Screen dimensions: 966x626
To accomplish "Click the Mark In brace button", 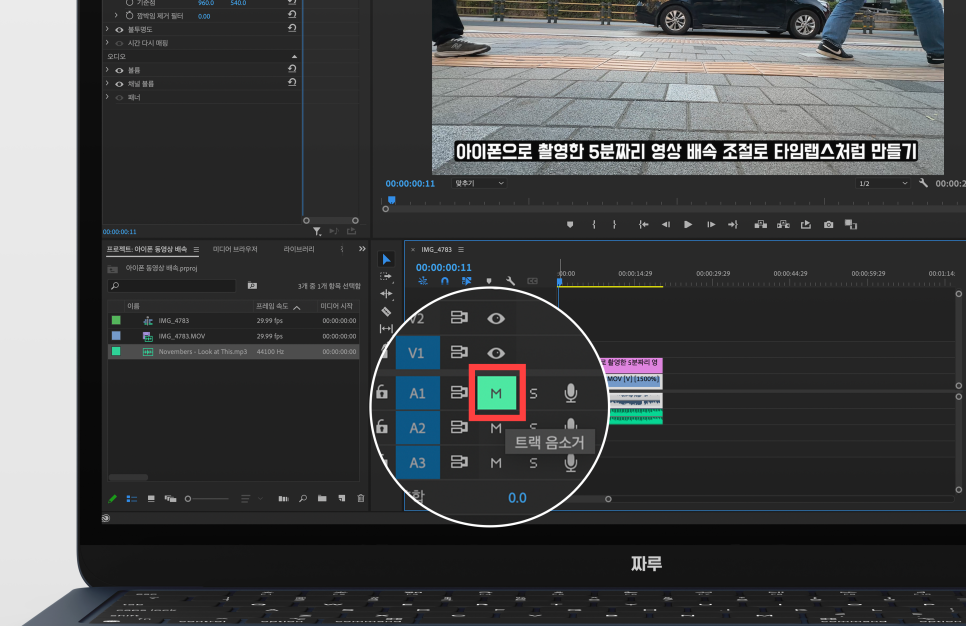I will pyautogui.click(x=594, y=225).
